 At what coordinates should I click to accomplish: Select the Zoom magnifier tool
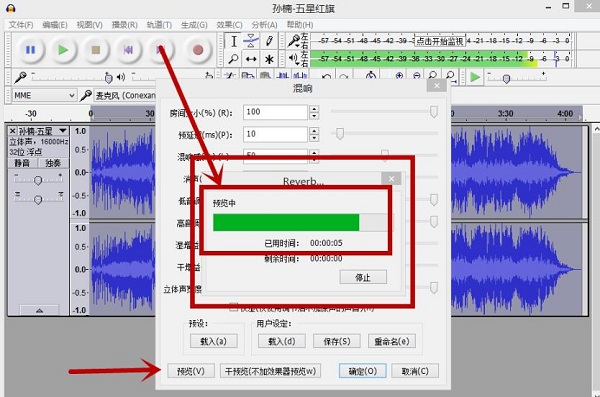[233, 59]
